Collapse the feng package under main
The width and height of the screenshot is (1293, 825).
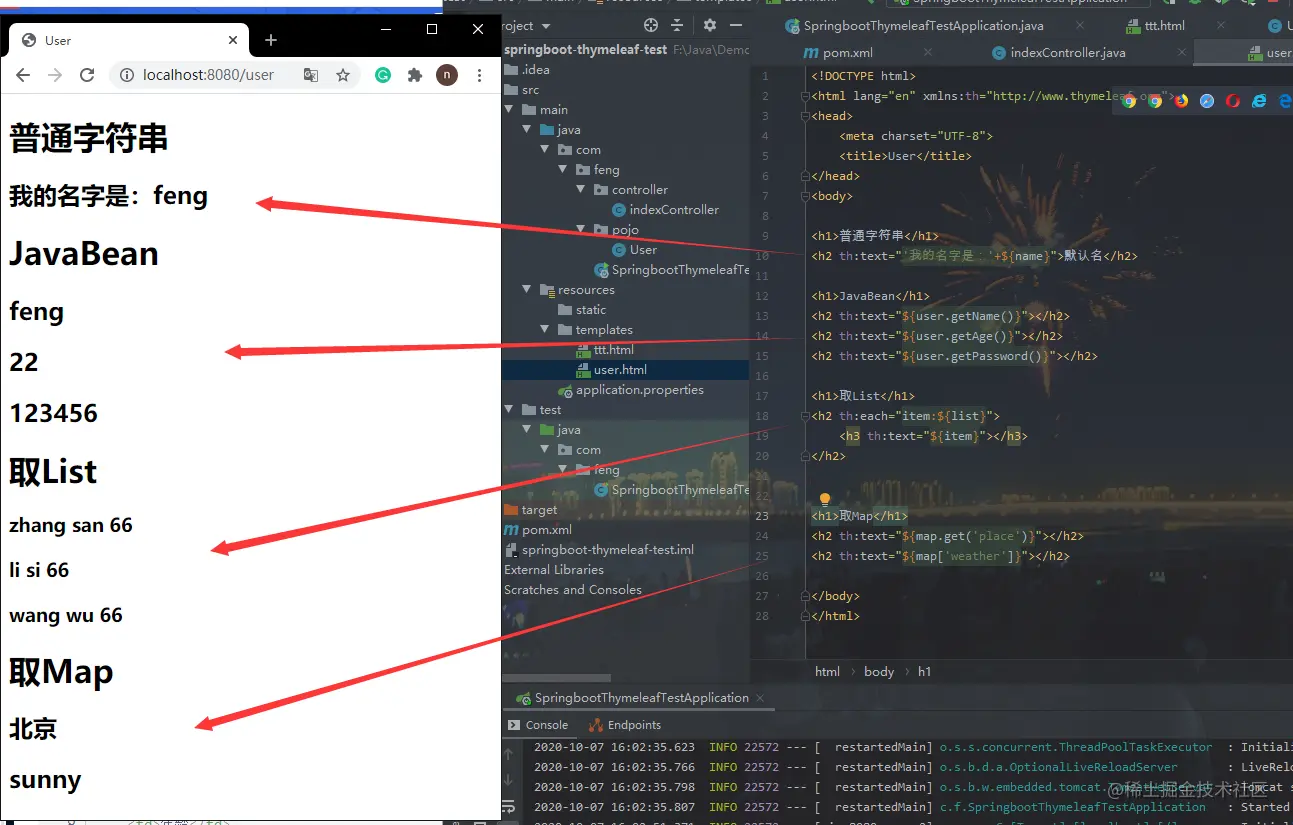(x=564, y=170)
